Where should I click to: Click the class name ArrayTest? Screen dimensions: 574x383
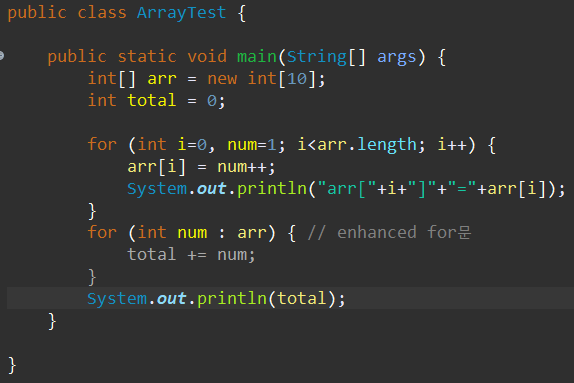pyautogui.click(x=181, y=13)
